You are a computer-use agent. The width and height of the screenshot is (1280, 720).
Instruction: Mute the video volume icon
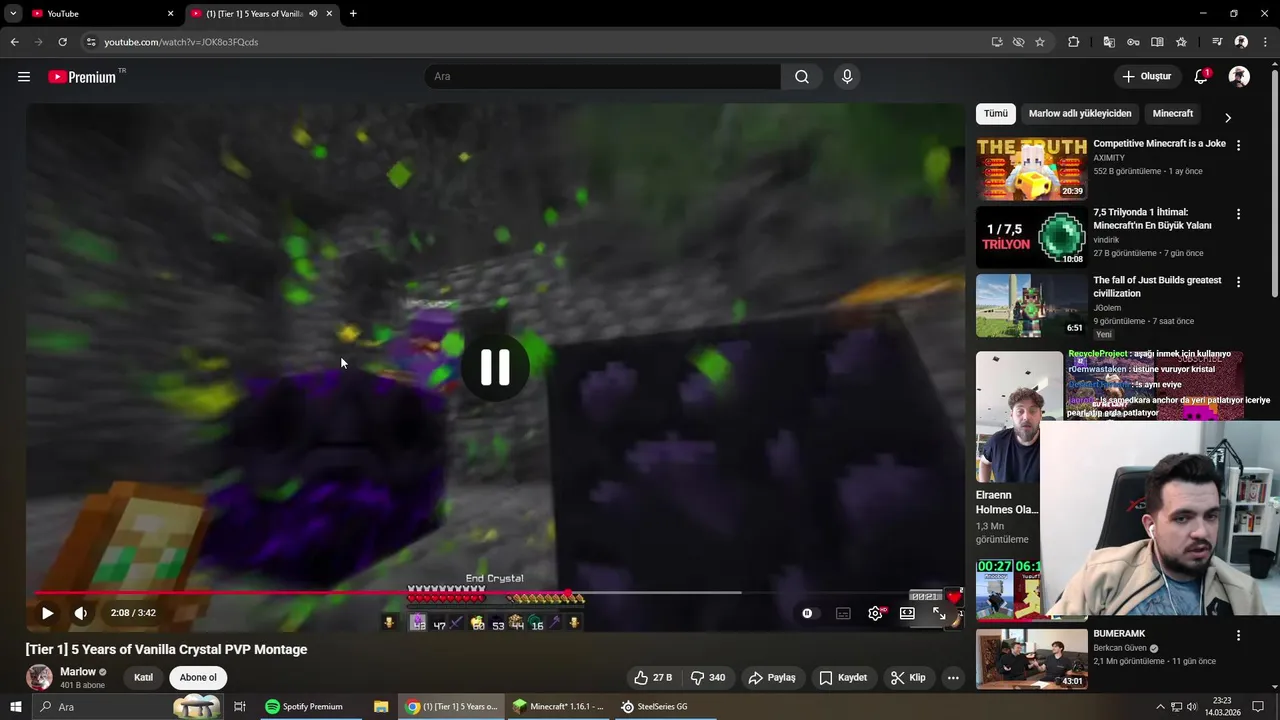pyautogui.click(x=81, y=613)
